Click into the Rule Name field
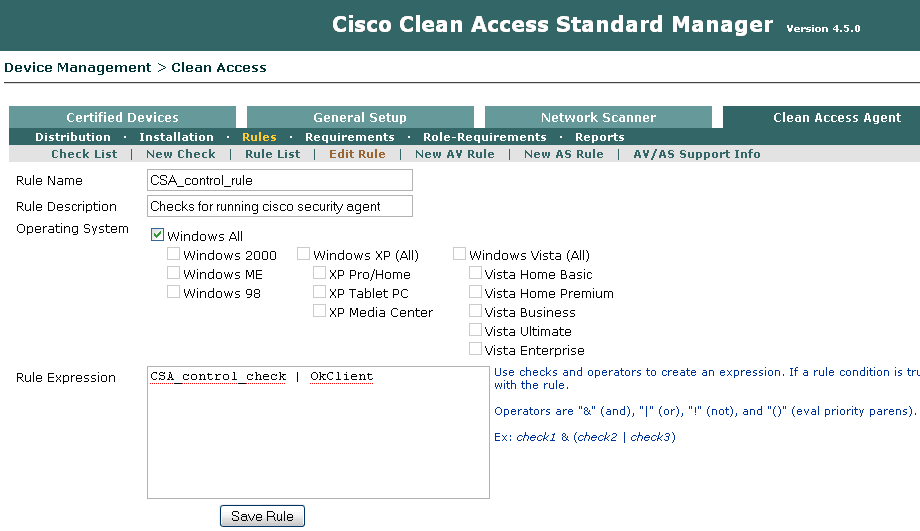Viewport: 920px width, 531px height. pyautogui.click(x=279, y=180)
